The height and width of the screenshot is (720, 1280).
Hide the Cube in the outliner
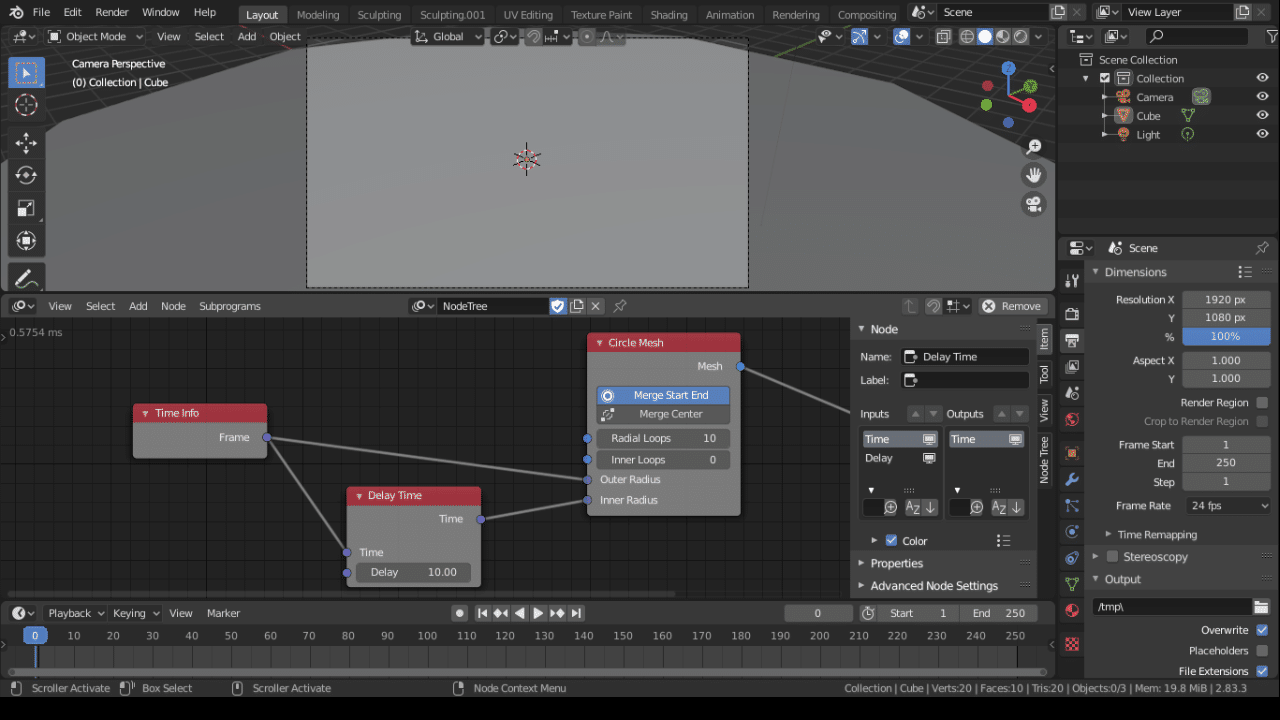click(1262, 116)
